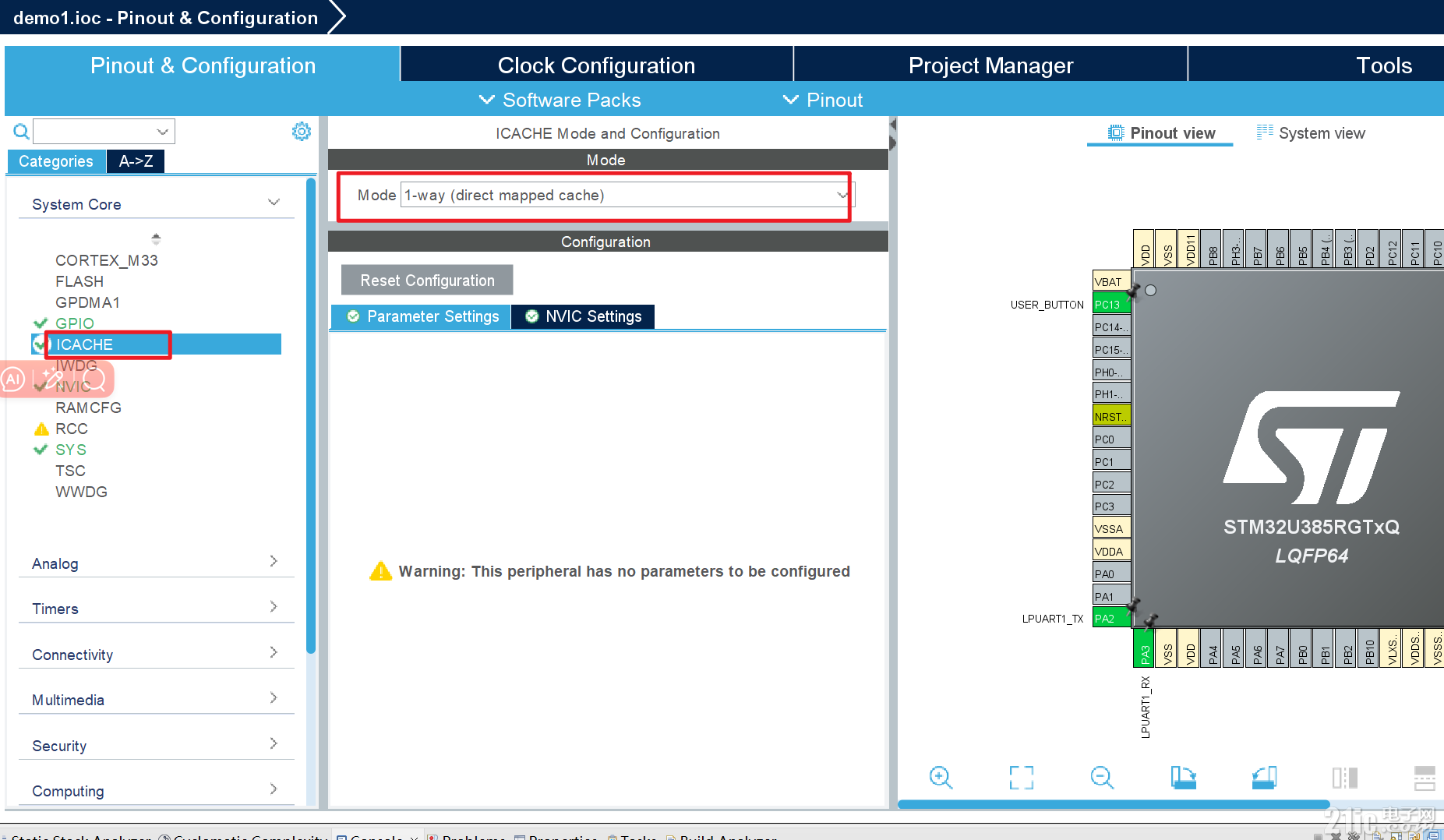
Task: Open the Parameter Settings tab
Action: [422, 316]
